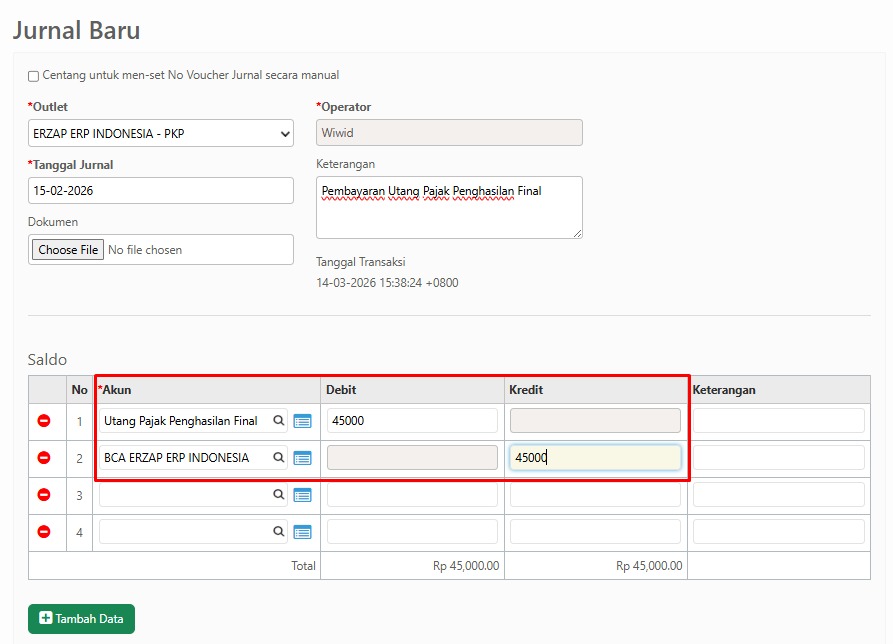Viewport: 893px width, 644px height.
Task: Click the Tambah Data button
Action: [x=81, y=619]
